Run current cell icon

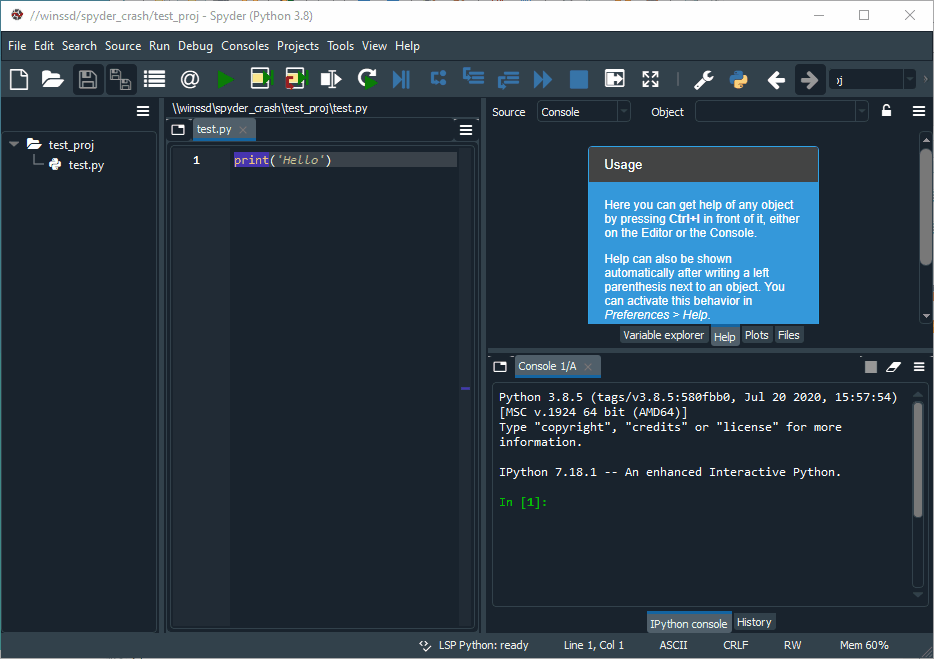(261, 79)
